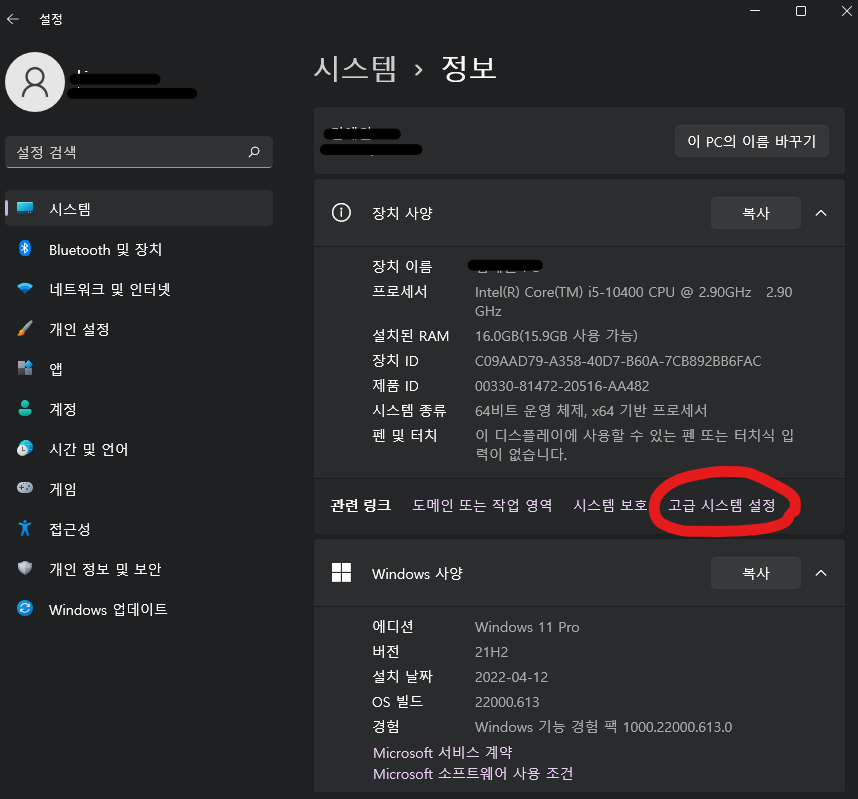Click the Windows logo beside Windows 사양
Image resolution: width=858 pixels, height=799 pixels.
341,572
